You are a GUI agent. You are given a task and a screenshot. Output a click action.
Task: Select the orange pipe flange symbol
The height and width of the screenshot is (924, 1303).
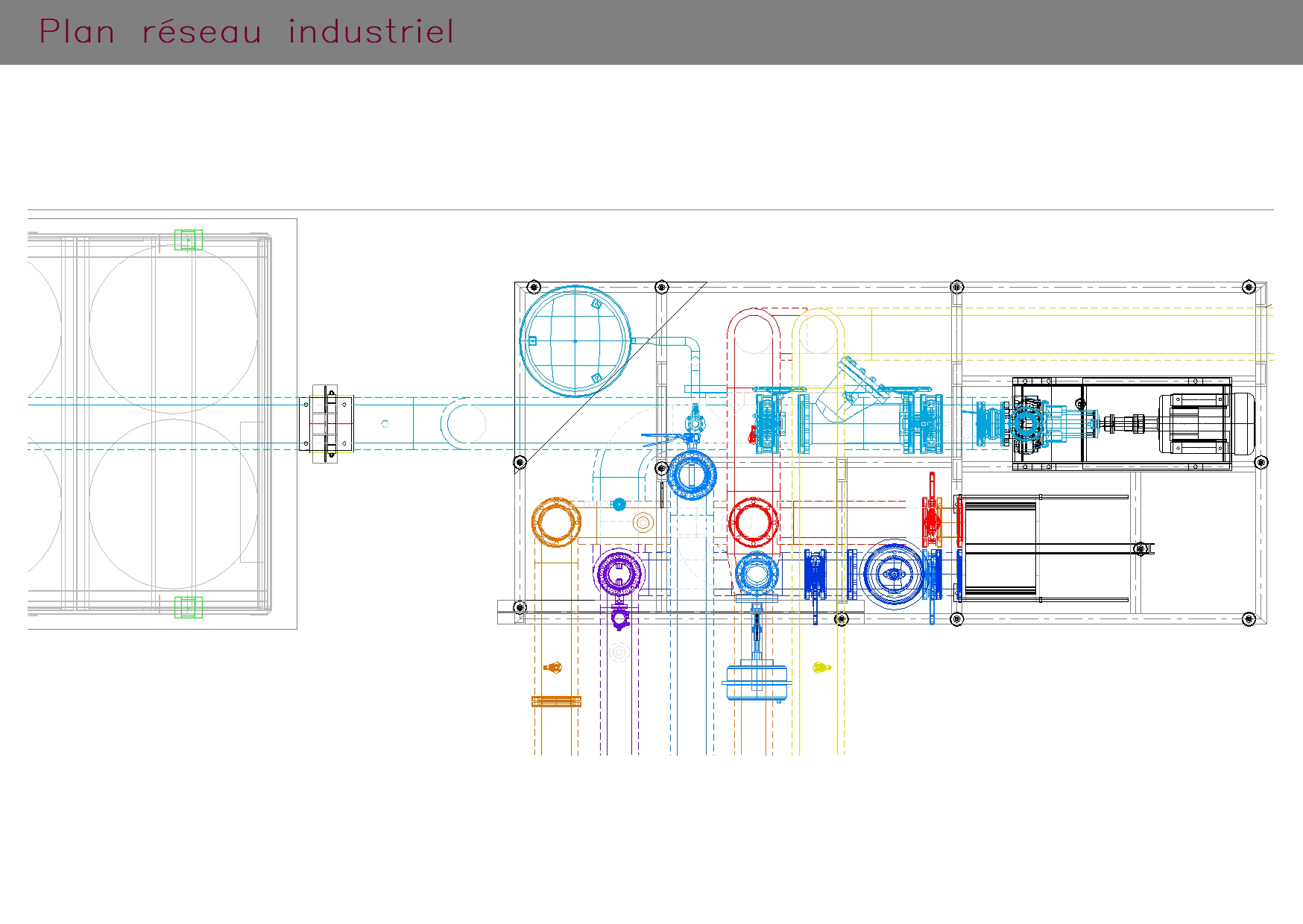555,522
